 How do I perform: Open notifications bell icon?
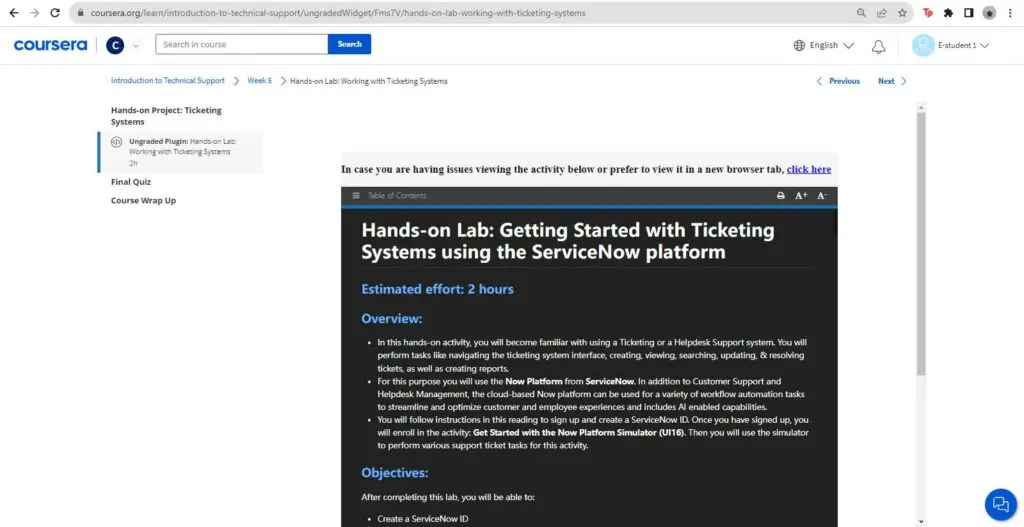pos(879,46)
